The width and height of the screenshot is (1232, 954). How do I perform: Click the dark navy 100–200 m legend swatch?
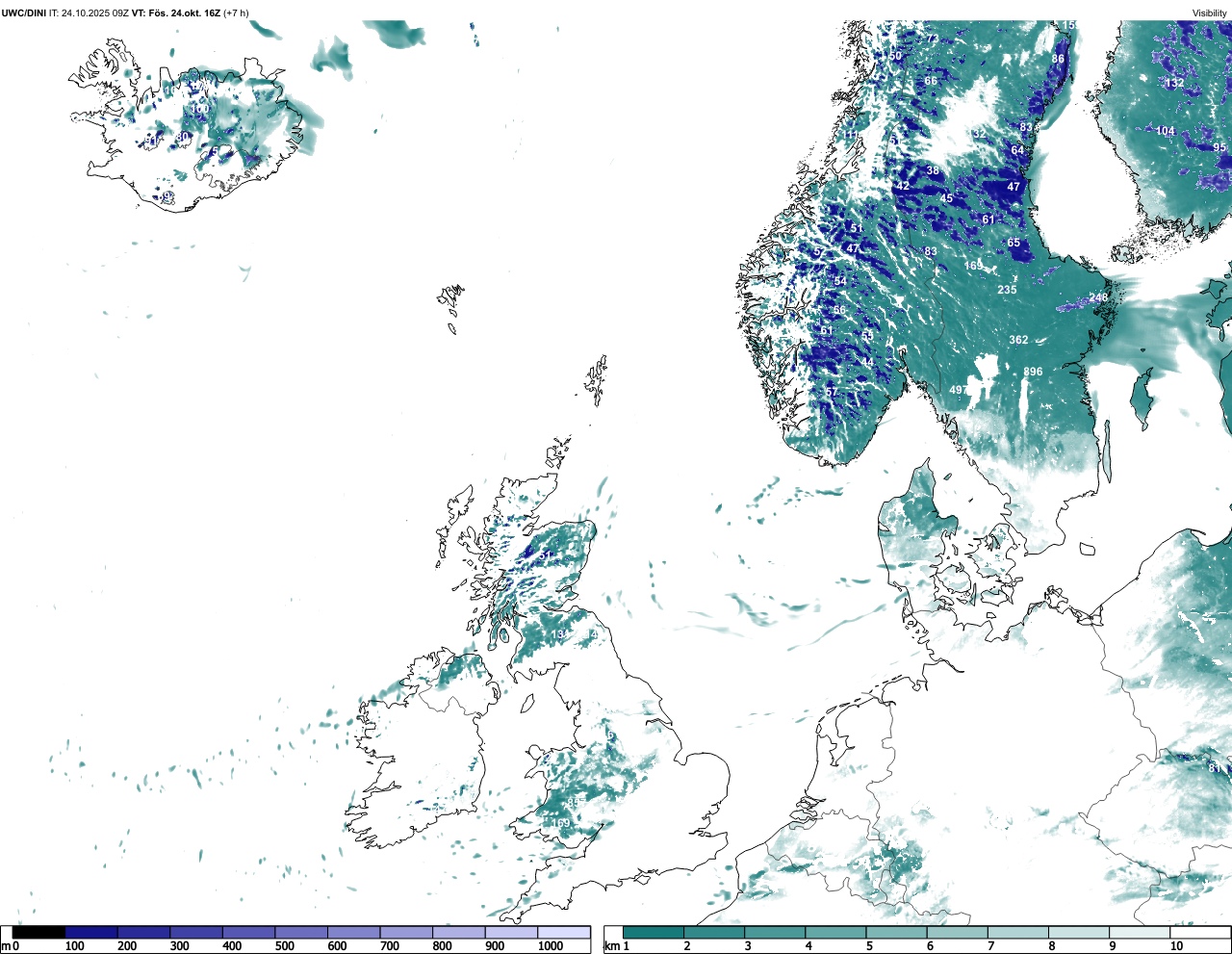click(91, 932)
